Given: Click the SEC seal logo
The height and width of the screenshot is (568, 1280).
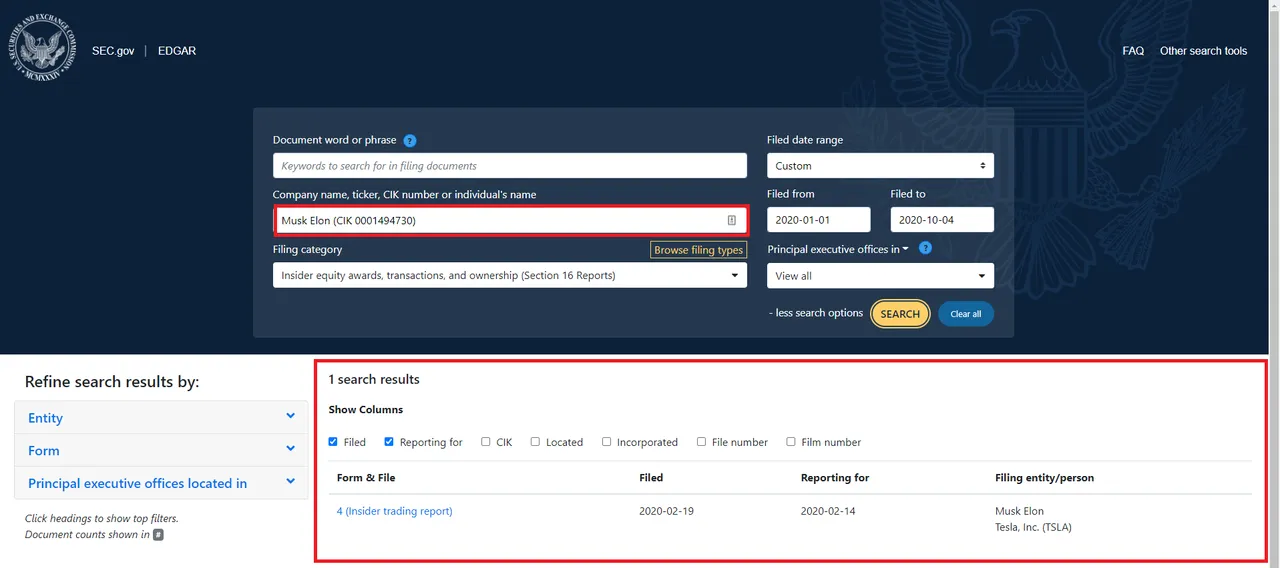Looking at the screenshot, I should pos(42,48).
